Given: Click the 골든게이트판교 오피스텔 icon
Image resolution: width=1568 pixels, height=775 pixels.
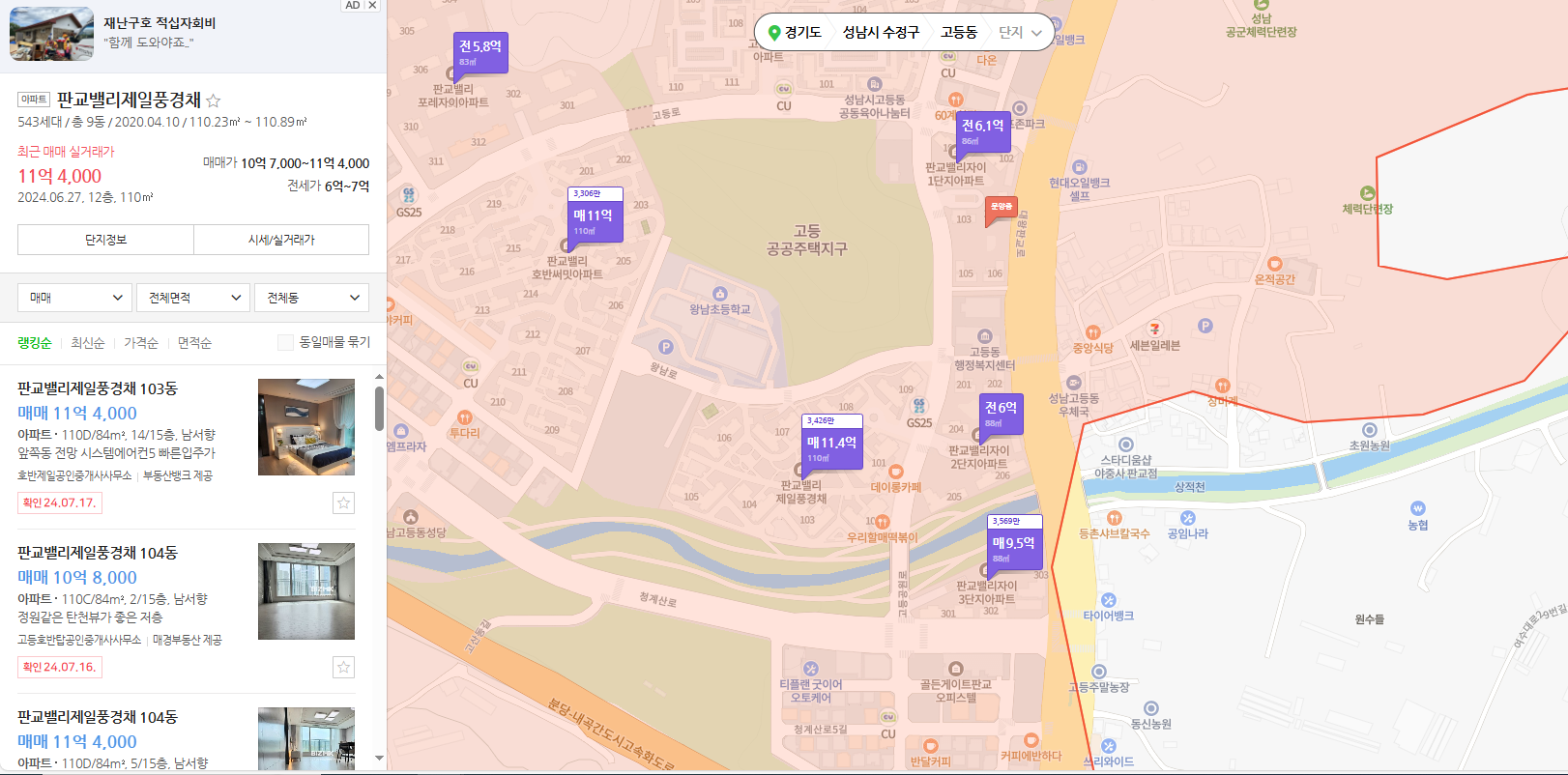Looking at the screenshot, I should [955, 669].
